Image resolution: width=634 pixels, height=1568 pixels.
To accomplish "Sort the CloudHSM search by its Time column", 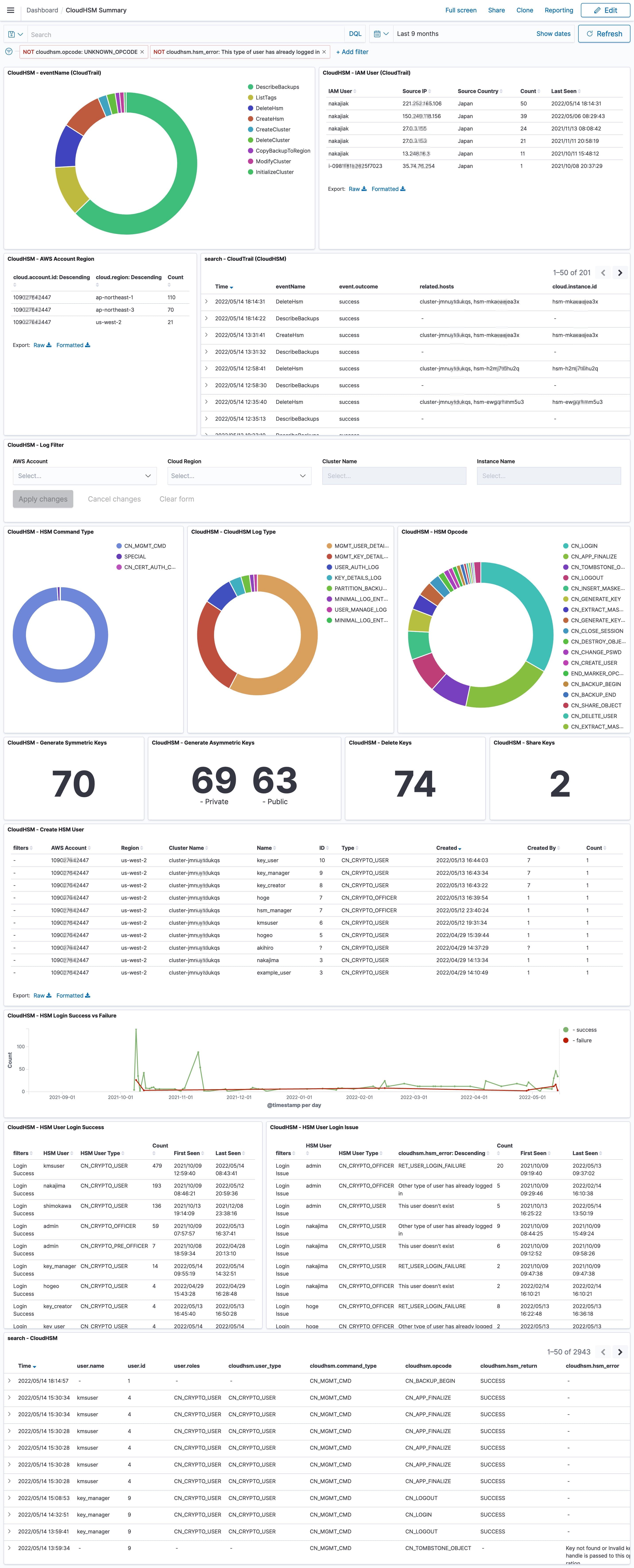I will click(x=27, y=1366).
